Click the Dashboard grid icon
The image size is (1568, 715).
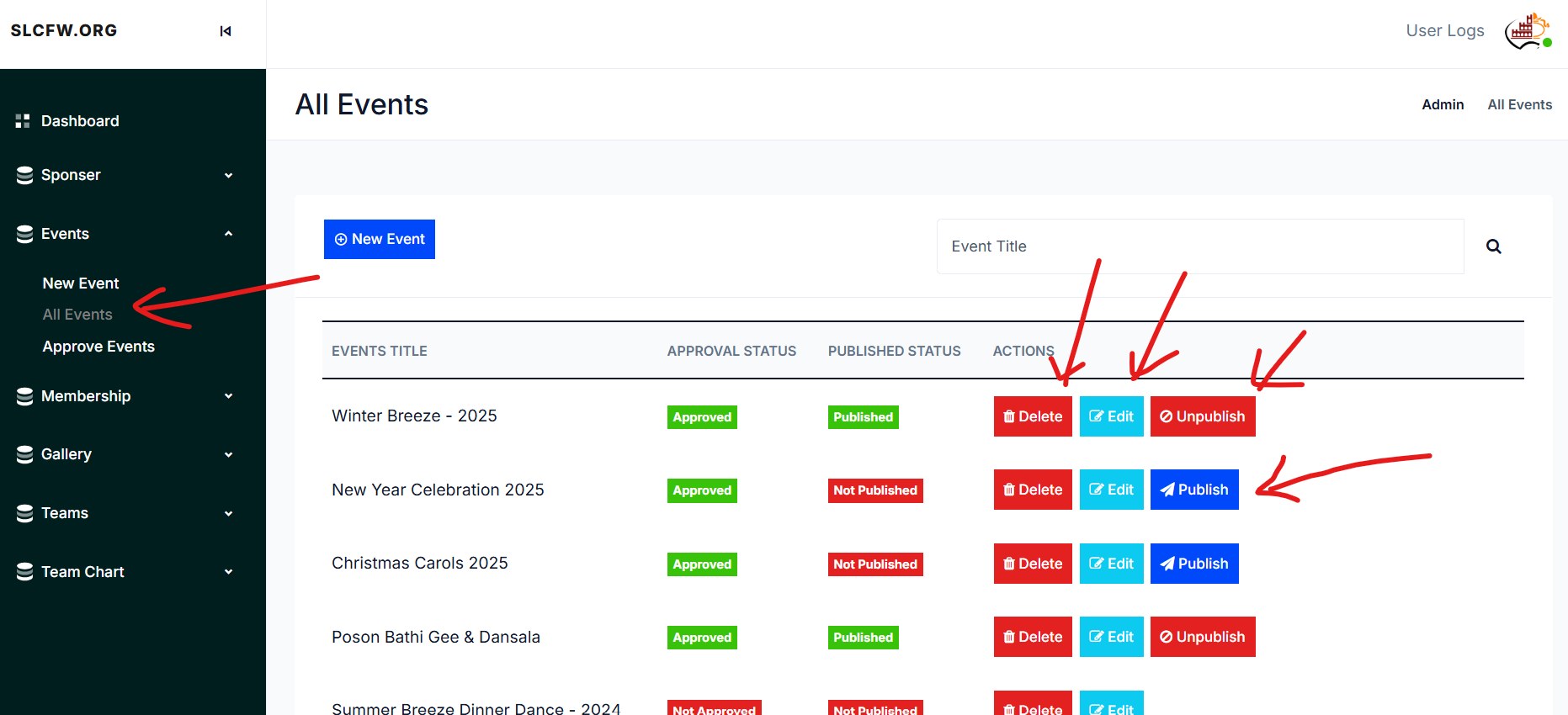pyautogui.click(x=23, y=121)
